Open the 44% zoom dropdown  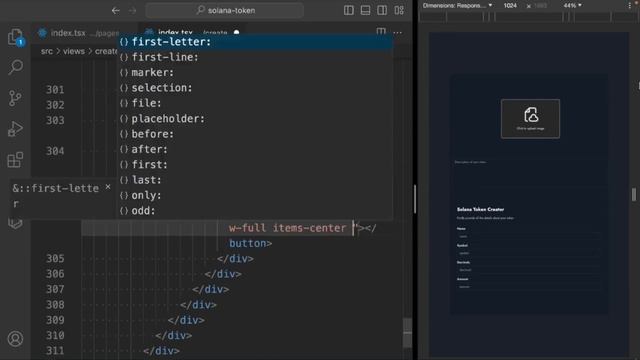(x=572, y=5)
